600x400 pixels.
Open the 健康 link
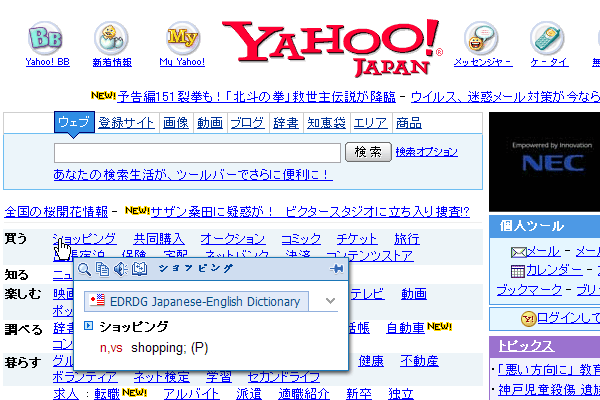coord(371,361)
